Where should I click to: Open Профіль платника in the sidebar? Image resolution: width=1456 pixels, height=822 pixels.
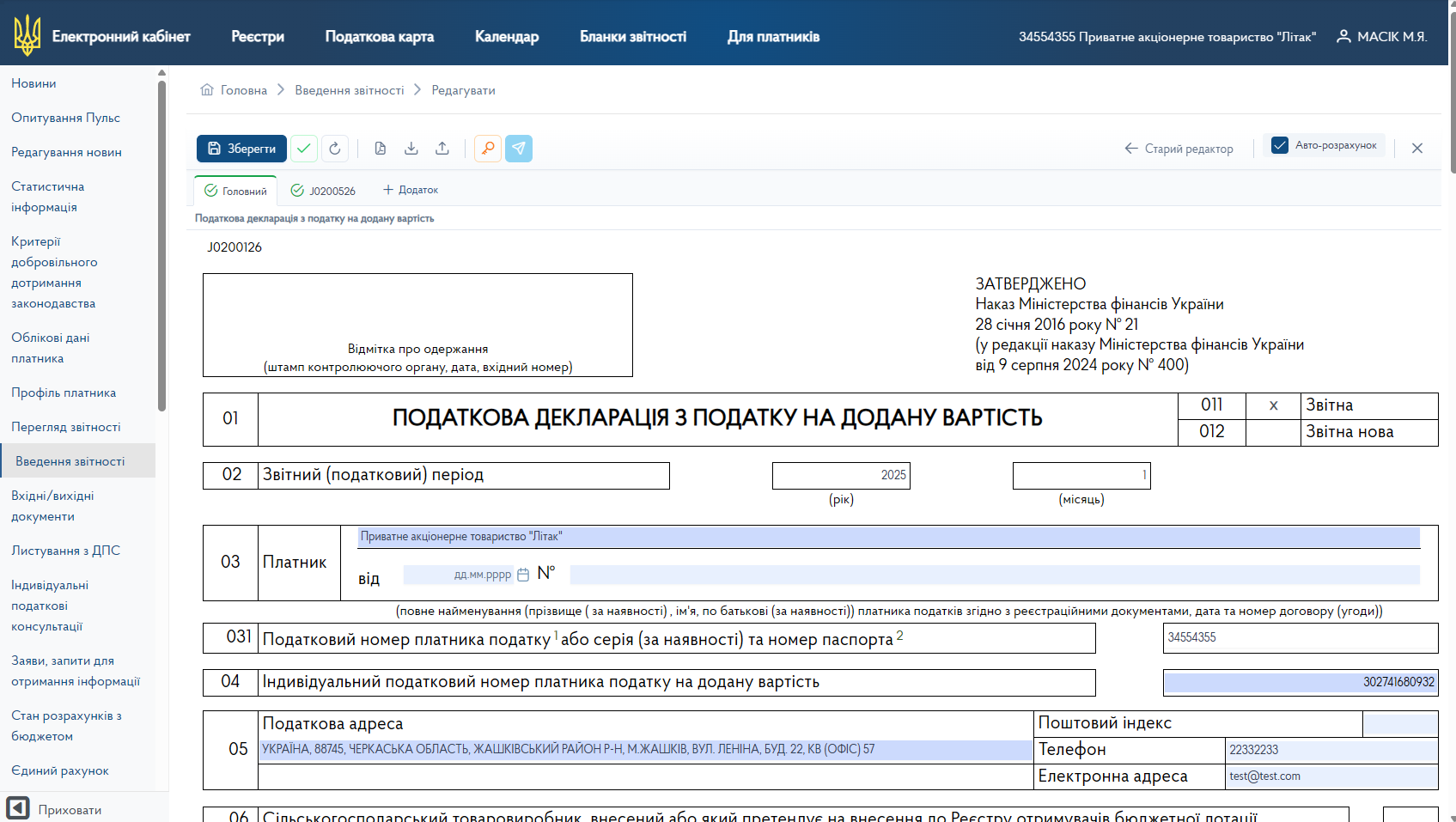pos(64,393)
